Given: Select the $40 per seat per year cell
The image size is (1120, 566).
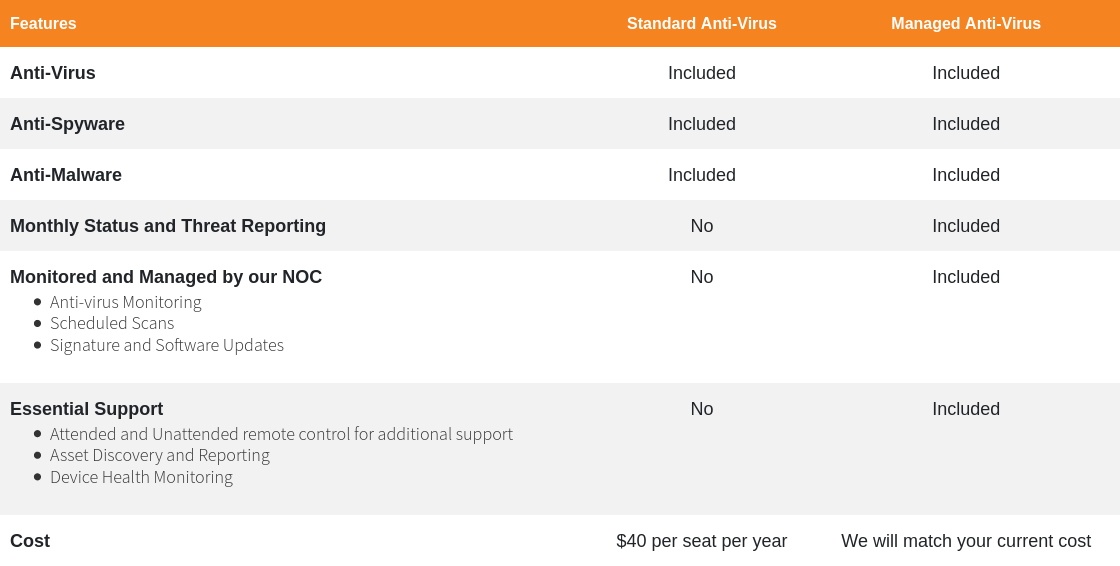Looking at the screenshot, I should pyautogui.click(x=701, y=541).
